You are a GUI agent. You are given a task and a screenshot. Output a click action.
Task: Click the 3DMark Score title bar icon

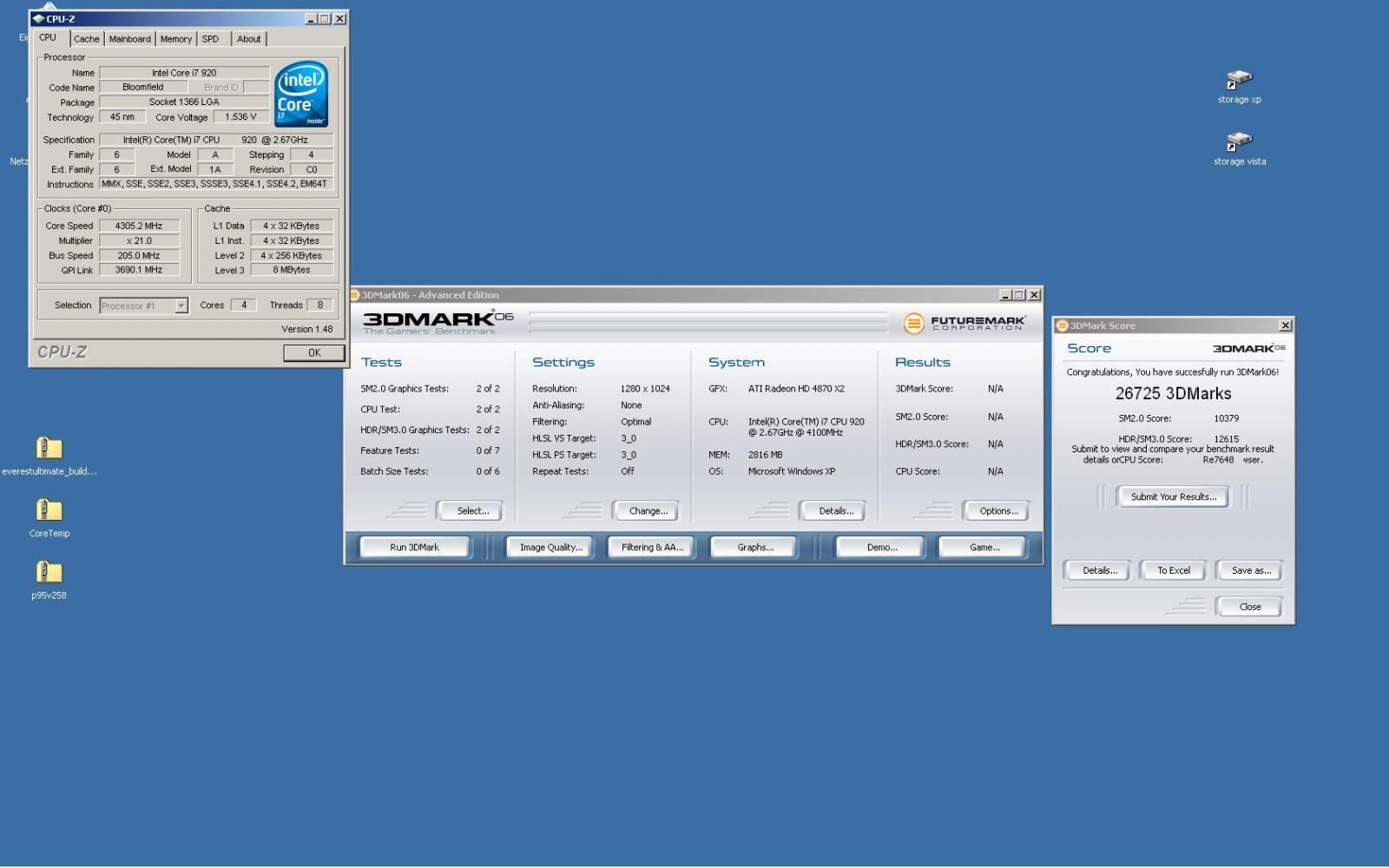(1062, 325)
